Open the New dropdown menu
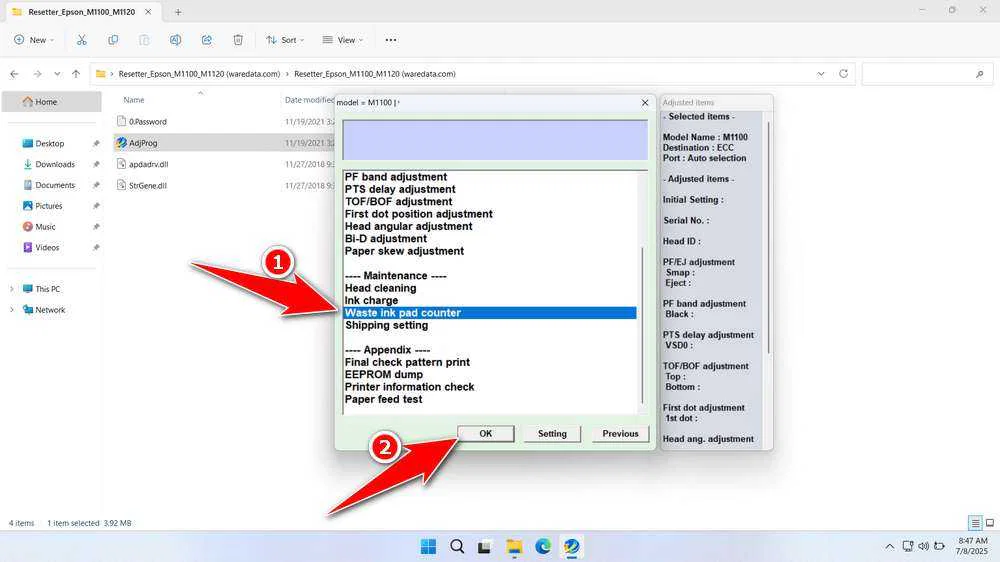This screenshot has width=1000, height=562. tap(34, 40)
